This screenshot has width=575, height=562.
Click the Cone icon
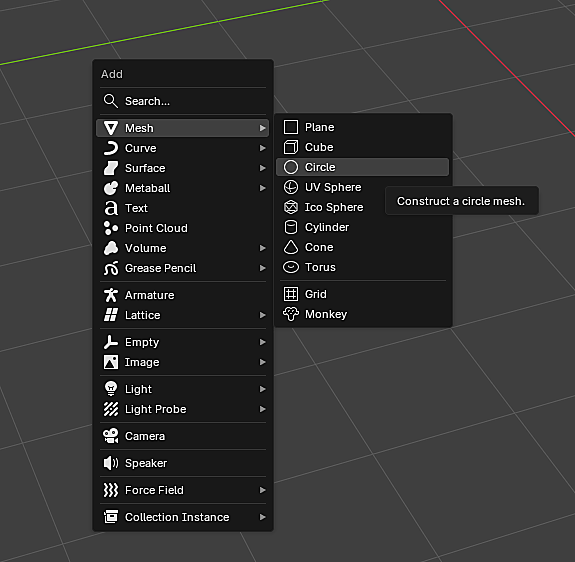click(291, 247)
